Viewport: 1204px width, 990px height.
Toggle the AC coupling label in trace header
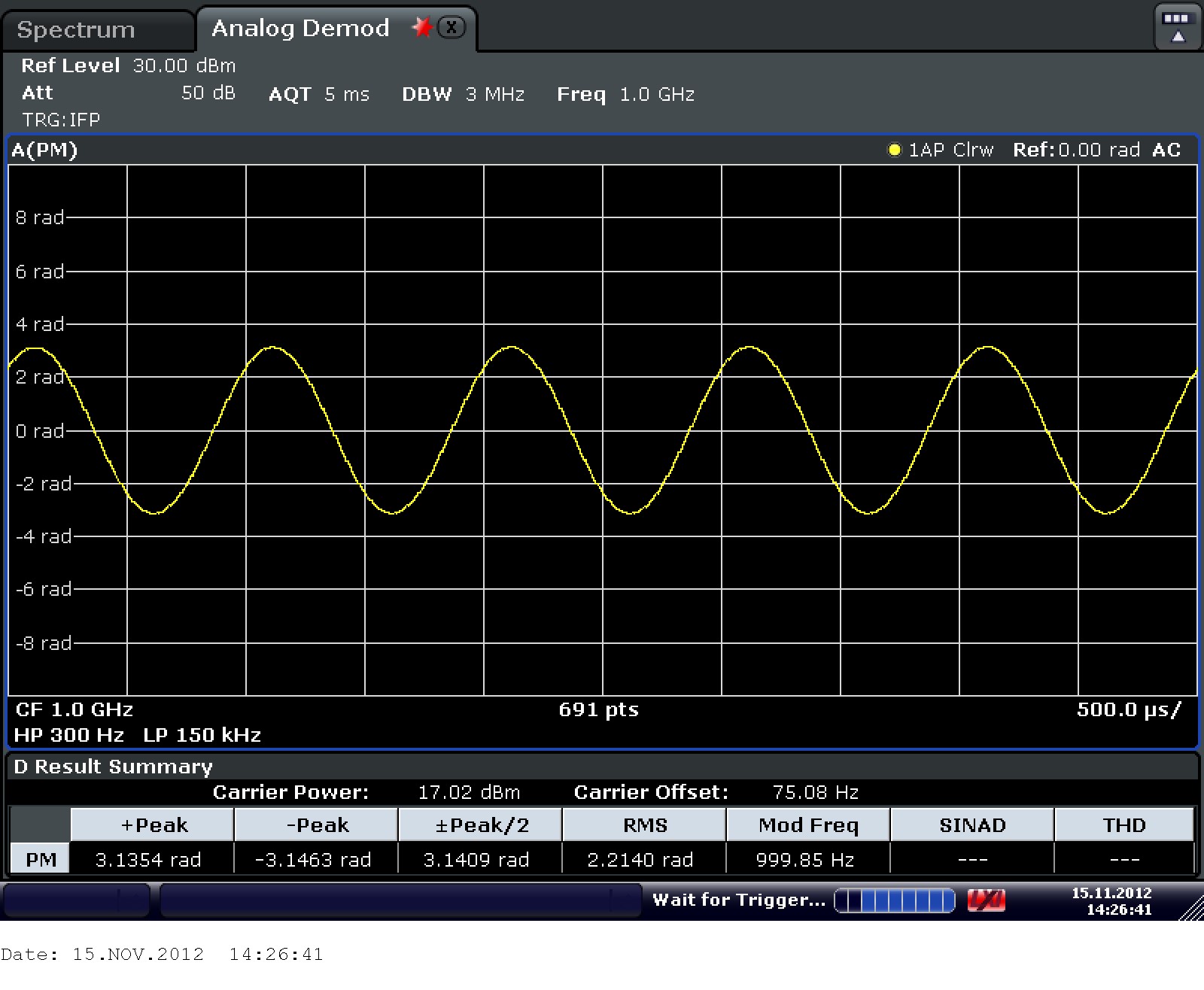1166,150
